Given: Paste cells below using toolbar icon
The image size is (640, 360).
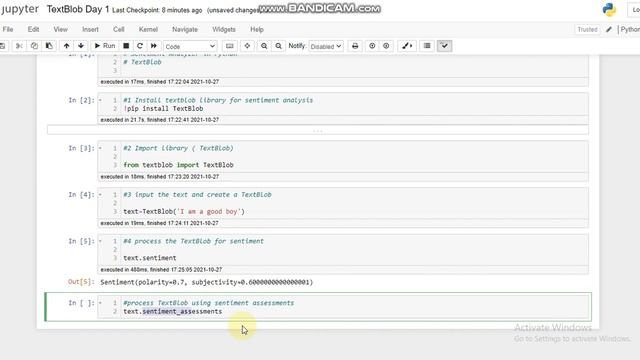Looking at the screenshot, I should pyautogui.click(x=49, y=46).
